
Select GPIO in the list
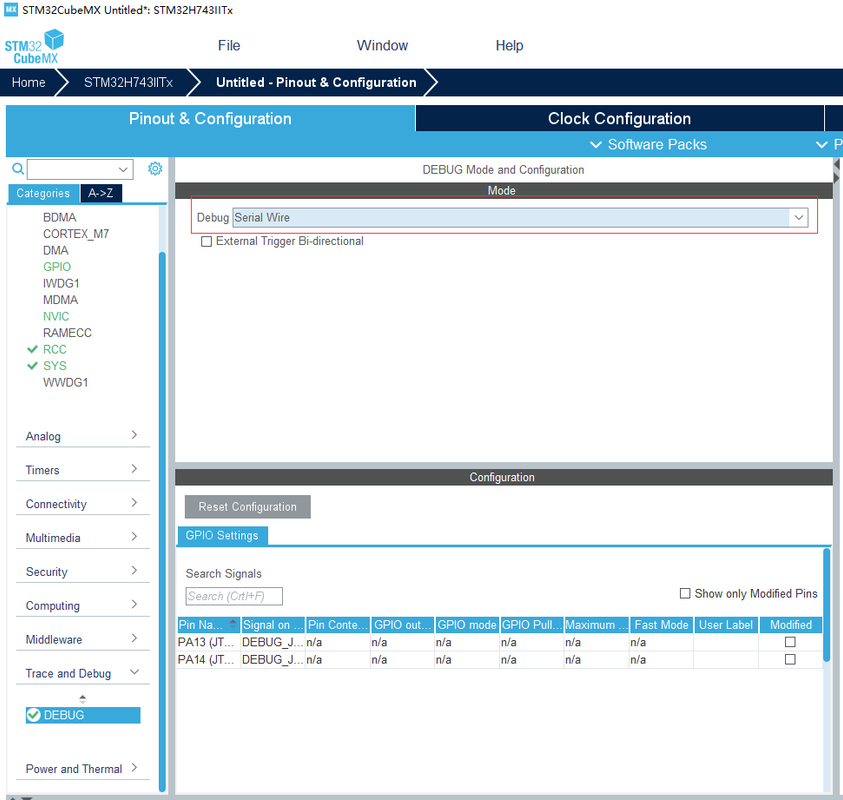(57, 267)
